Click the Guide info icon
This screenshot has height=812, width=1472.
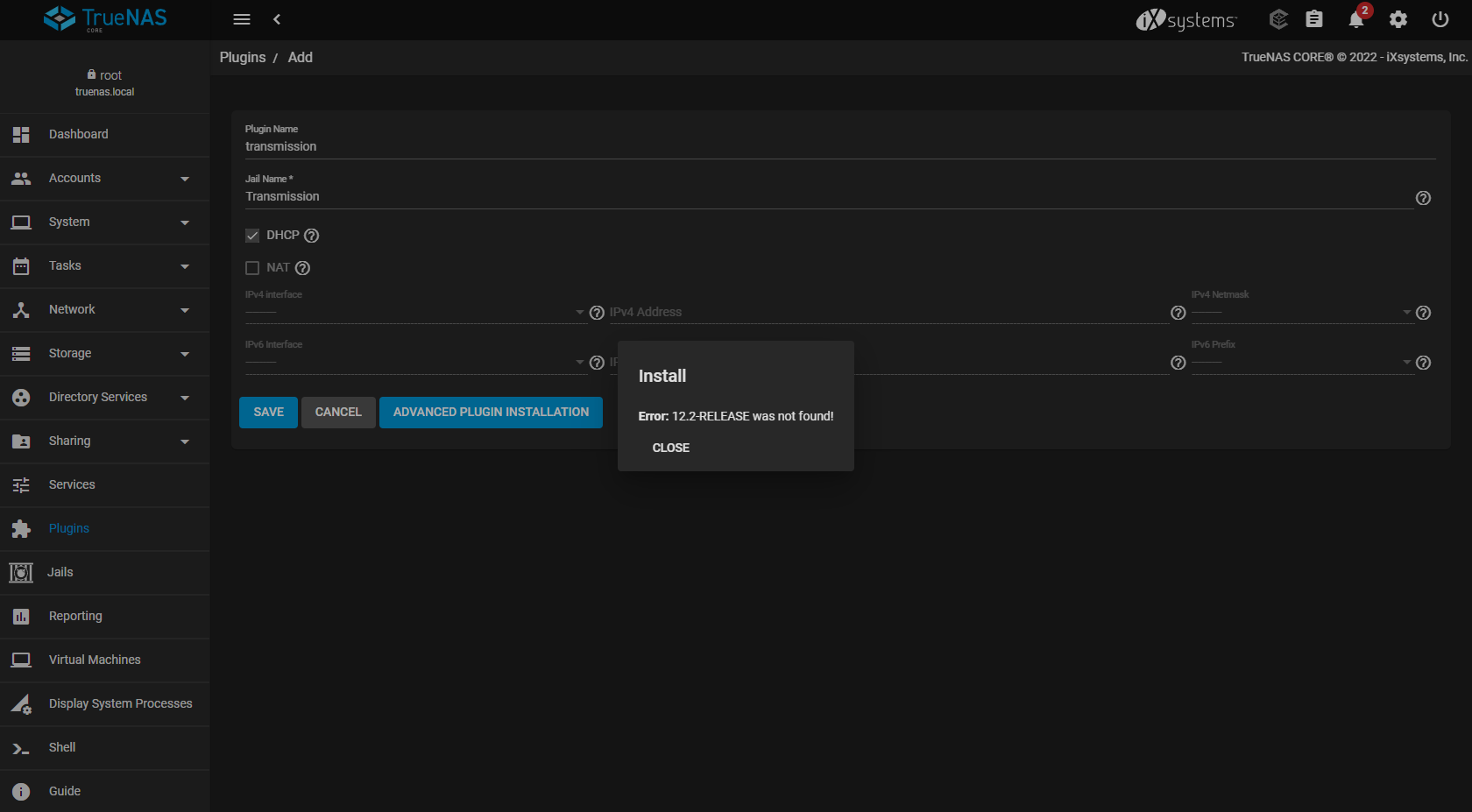pyautogui.click(x=21, y=792)
